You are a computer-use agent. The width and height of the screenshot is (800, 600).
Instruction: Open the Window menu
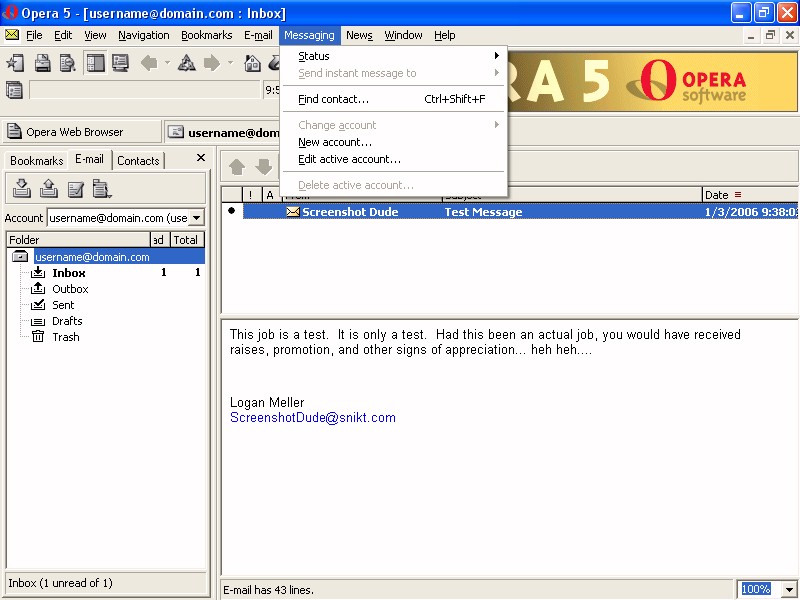403,35
